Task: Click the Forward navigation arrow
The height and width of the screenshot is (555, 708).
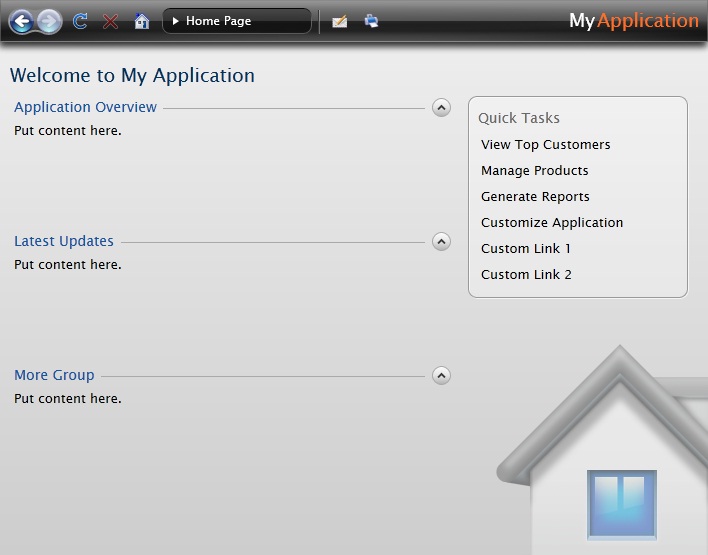Action: 48,21
